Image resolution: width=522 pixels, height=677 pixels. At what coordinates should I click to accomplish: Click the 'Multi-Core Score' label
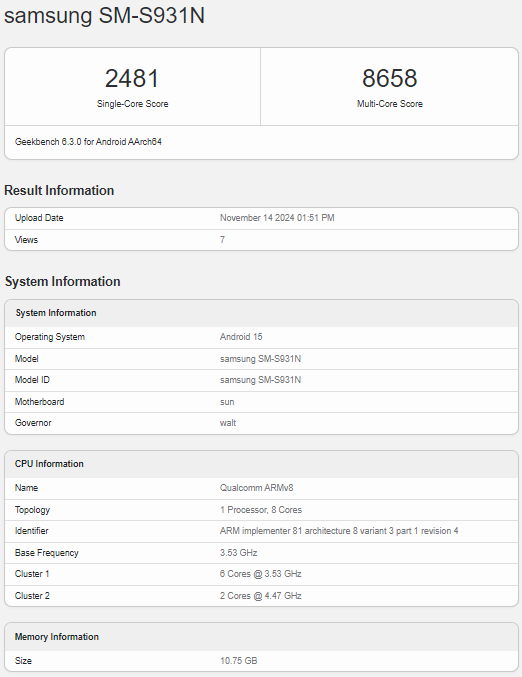pyautogui.click(x=389, y=104)
